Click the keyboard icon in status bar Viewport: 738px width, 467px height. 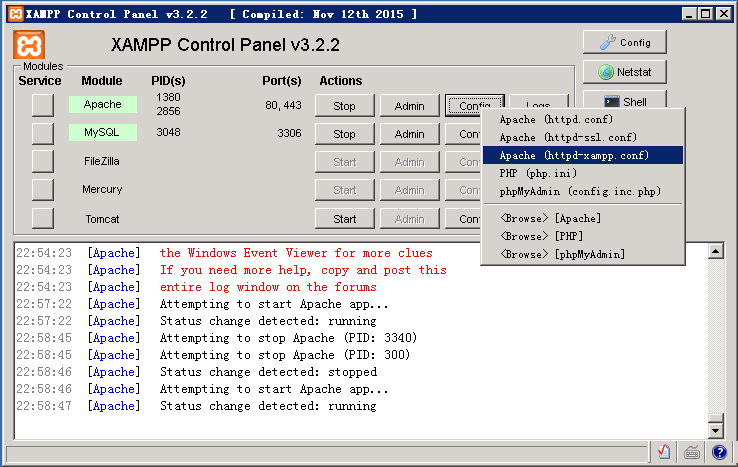click(691, 452)
